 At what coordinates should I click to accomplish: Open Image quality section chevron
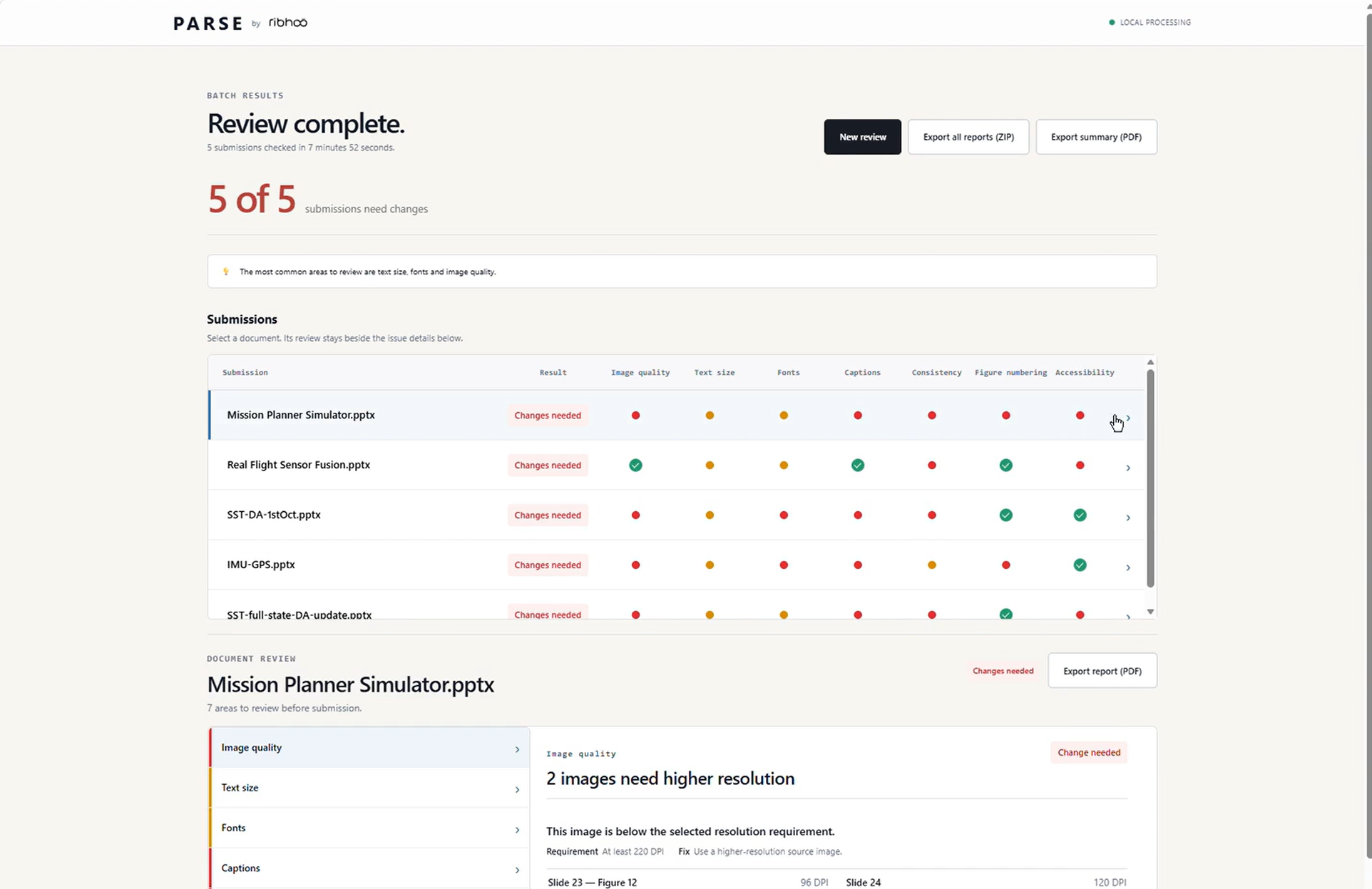click(517, 749)
